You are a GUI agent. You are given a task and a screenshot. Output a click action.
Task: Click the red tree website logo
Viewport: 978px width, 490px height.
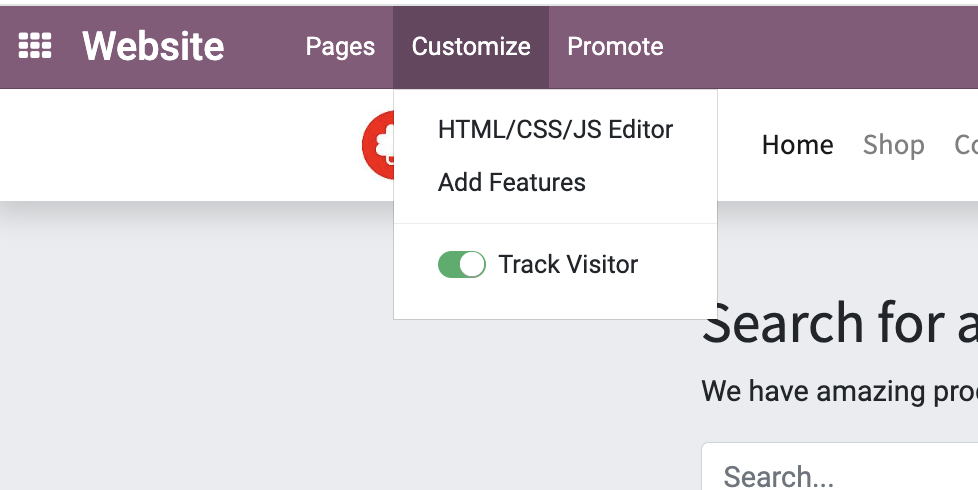tap(377, 145)
